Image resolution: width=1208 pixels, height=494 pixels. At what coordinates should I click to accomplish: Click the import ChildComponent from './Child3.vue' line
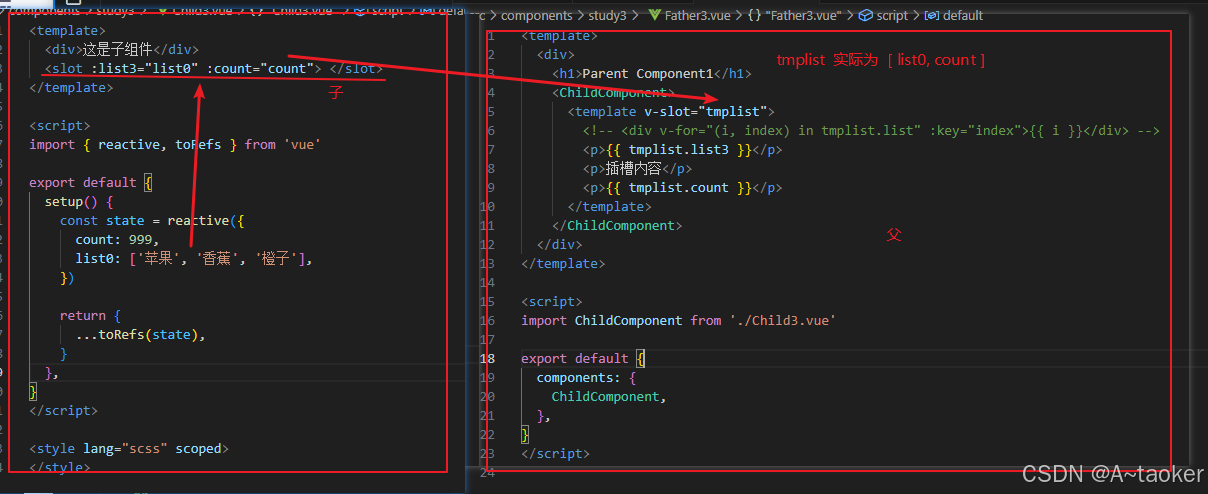pyautogui.click(x=678, y=320)
